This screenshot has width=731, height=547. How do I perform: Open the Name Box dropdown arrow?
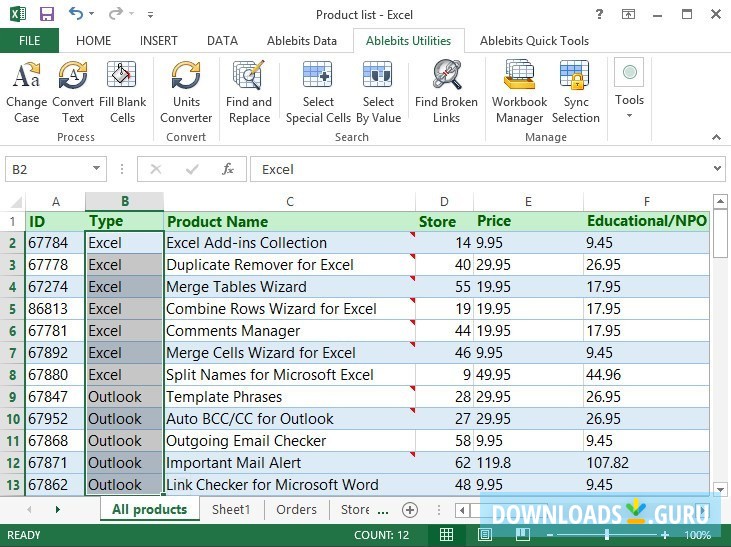96,170
